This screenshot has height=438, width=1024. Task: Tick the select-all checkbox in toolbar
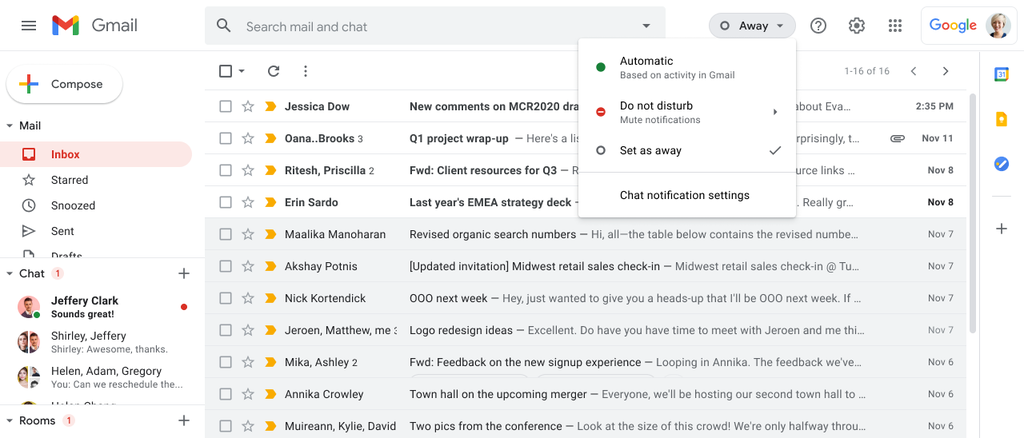click(x=225, y=71)
